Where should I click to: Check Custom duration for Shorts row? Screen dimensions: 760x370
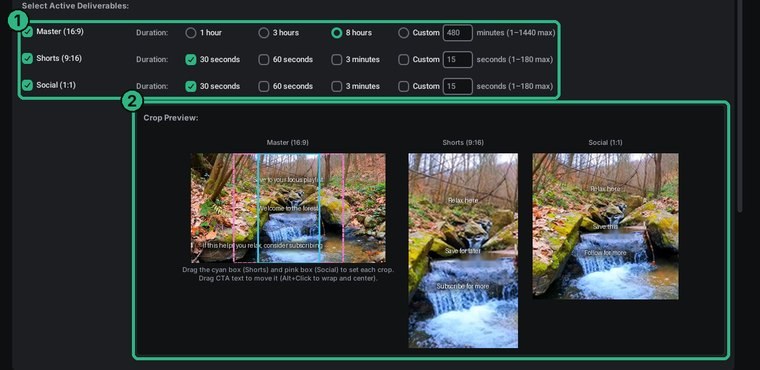click(403, 60)
